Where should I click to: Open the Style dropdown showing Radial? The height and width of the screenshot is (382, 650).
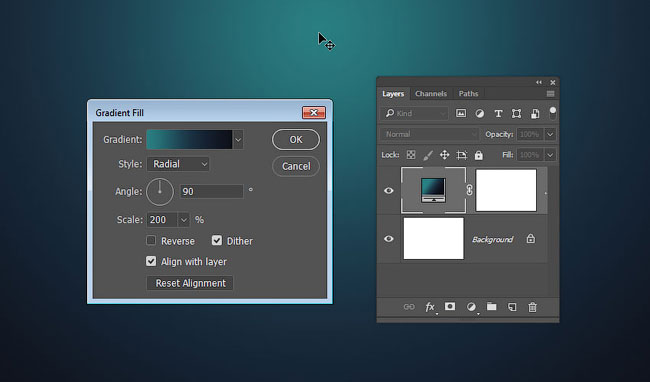click(178, 164)
